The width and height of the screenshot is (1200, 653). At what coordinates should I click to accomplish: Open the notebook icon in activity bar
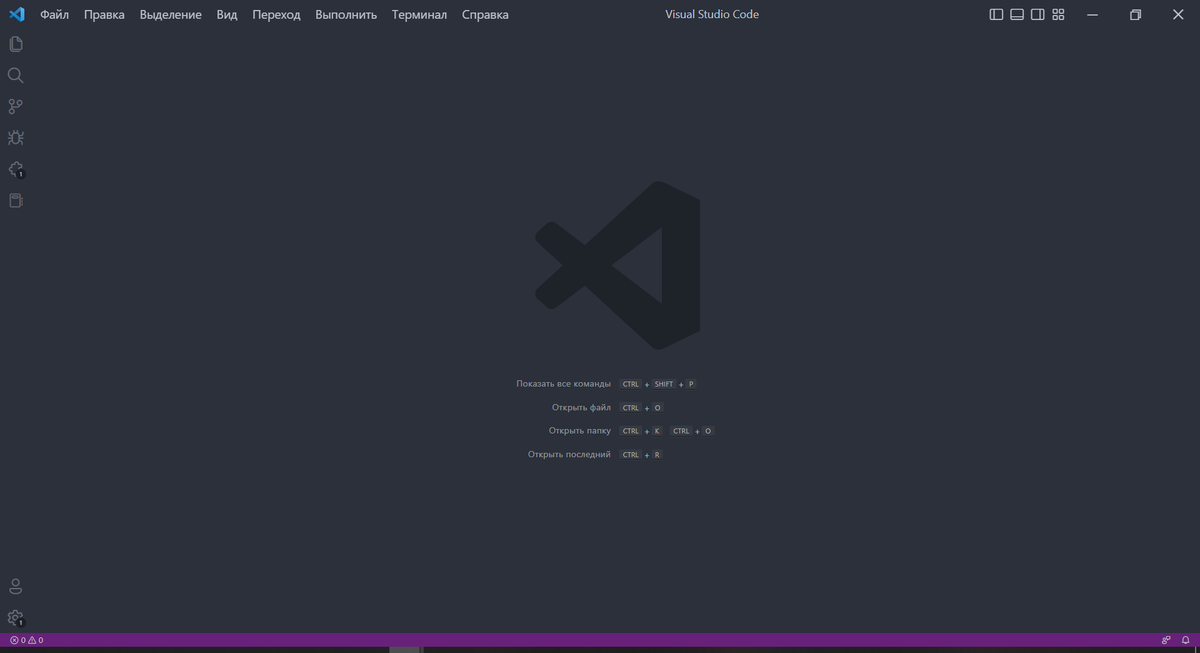click(16, 200)
